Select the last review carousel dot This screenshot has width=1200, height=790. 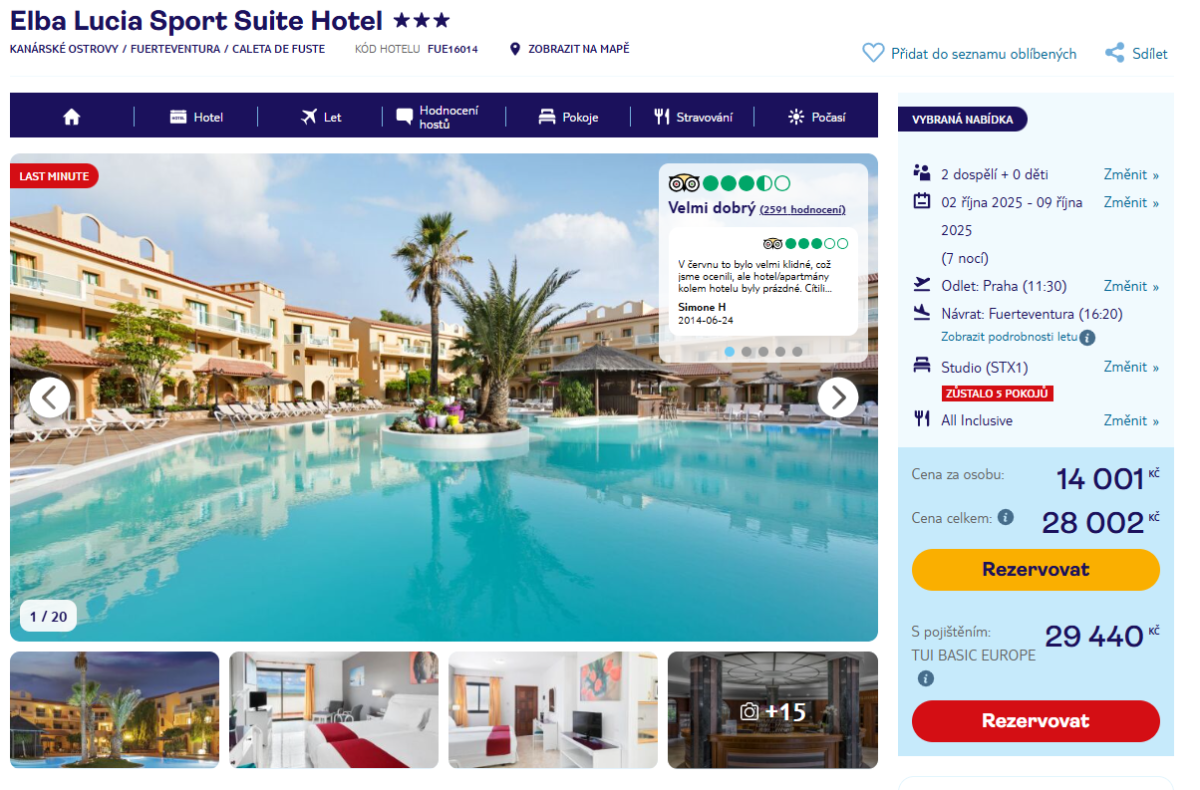coord(797,351)
